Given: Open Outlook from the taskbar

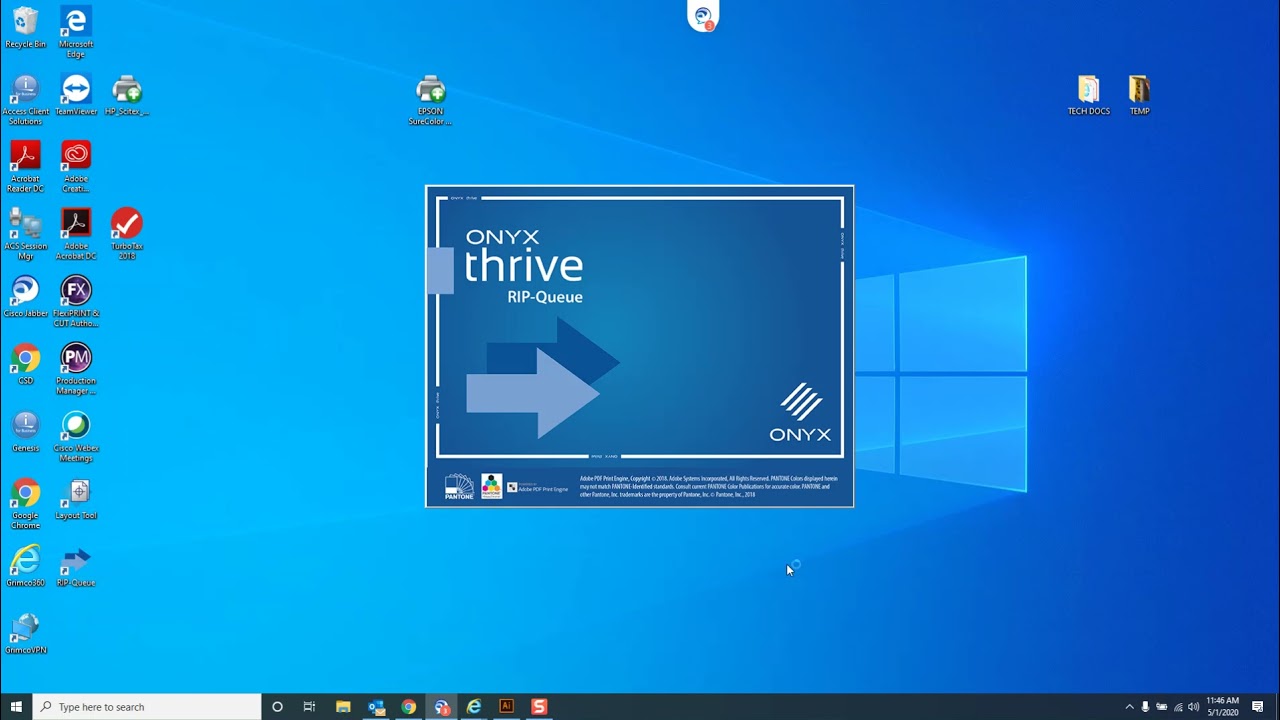Looking at the screenshot, I should tap(376, 707).
